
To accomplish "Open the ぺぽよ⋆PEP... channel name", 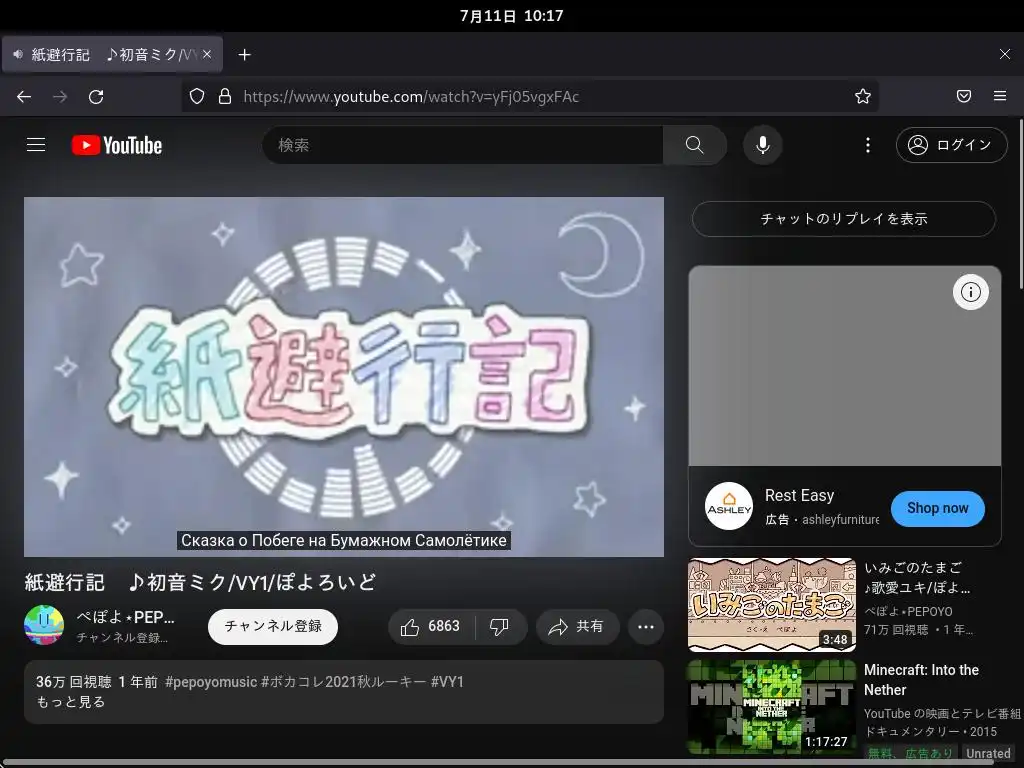I will tap(125, 617).
